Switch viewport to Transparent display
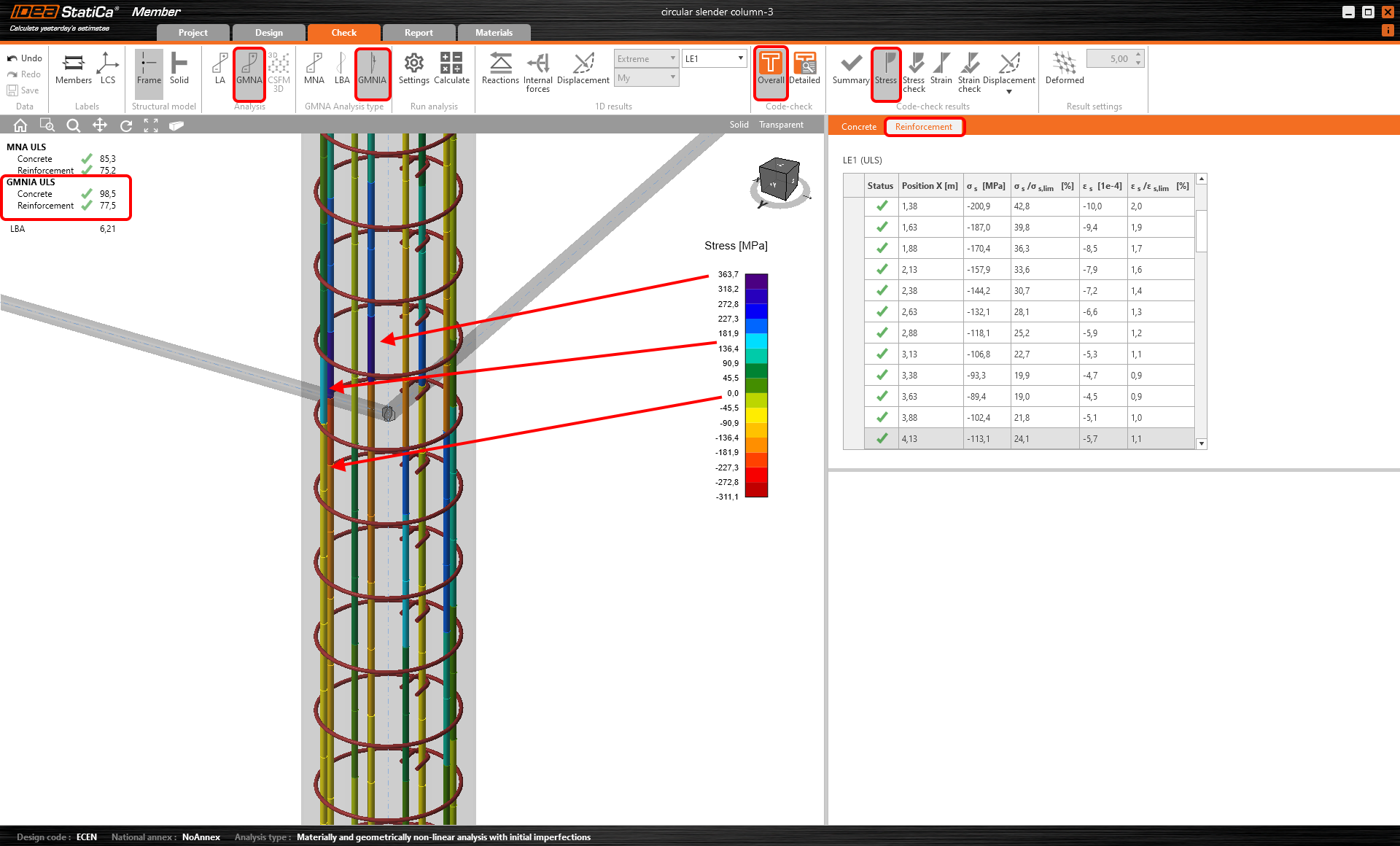This screenshot has height=846, width=1400. coord(781,125)
